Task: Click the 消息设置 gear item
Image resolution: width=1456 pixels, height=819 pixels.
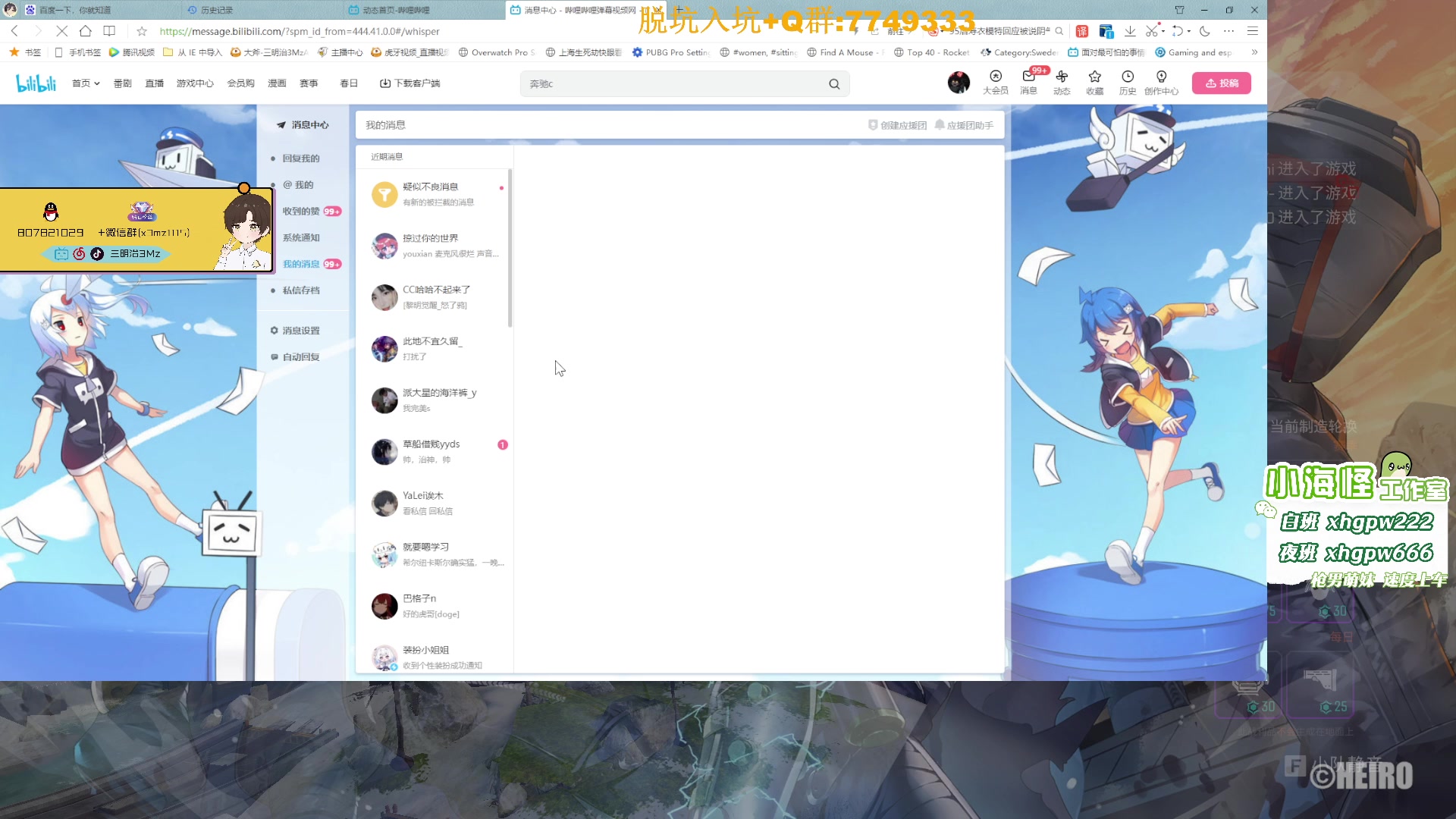Action: 295,331
